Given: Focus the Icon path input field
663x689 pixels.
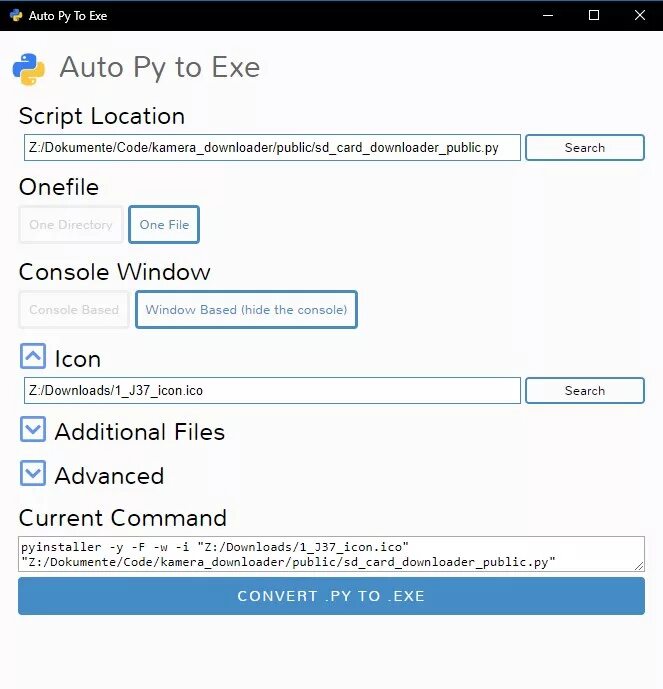Looking at the screenshot, I should click(x=272, y=390).
